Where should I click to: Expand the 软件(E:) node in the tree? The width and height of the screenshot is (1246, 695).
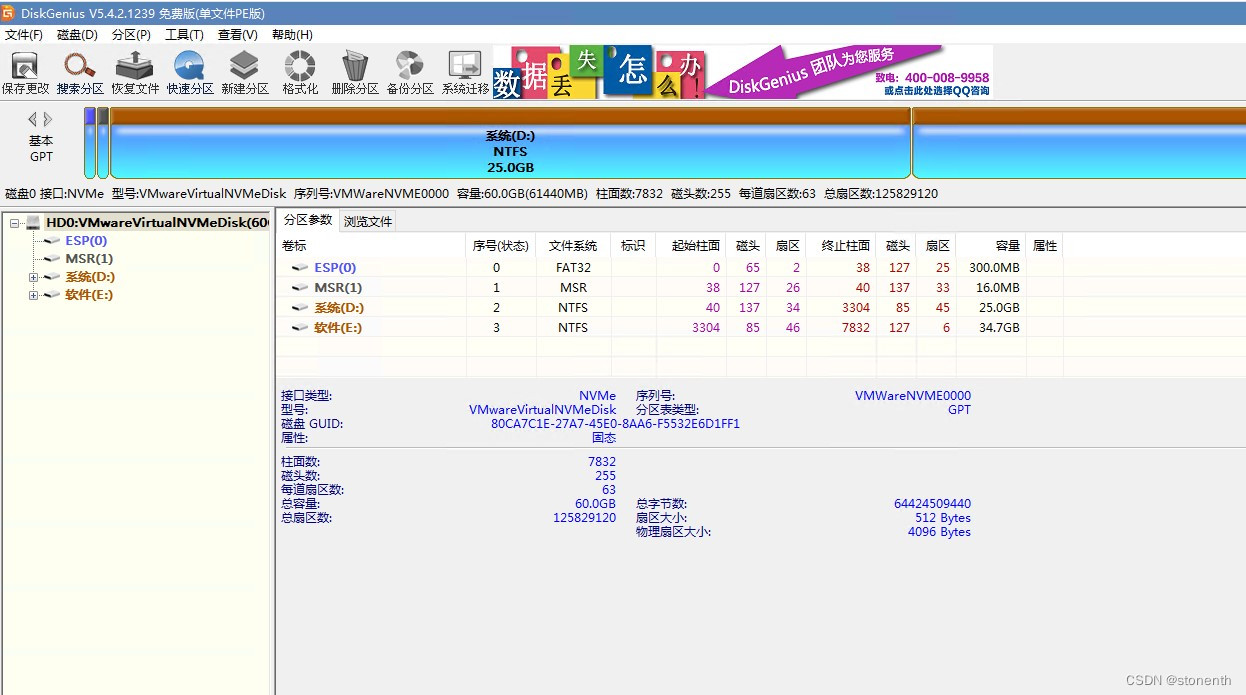tap(33, 295)
